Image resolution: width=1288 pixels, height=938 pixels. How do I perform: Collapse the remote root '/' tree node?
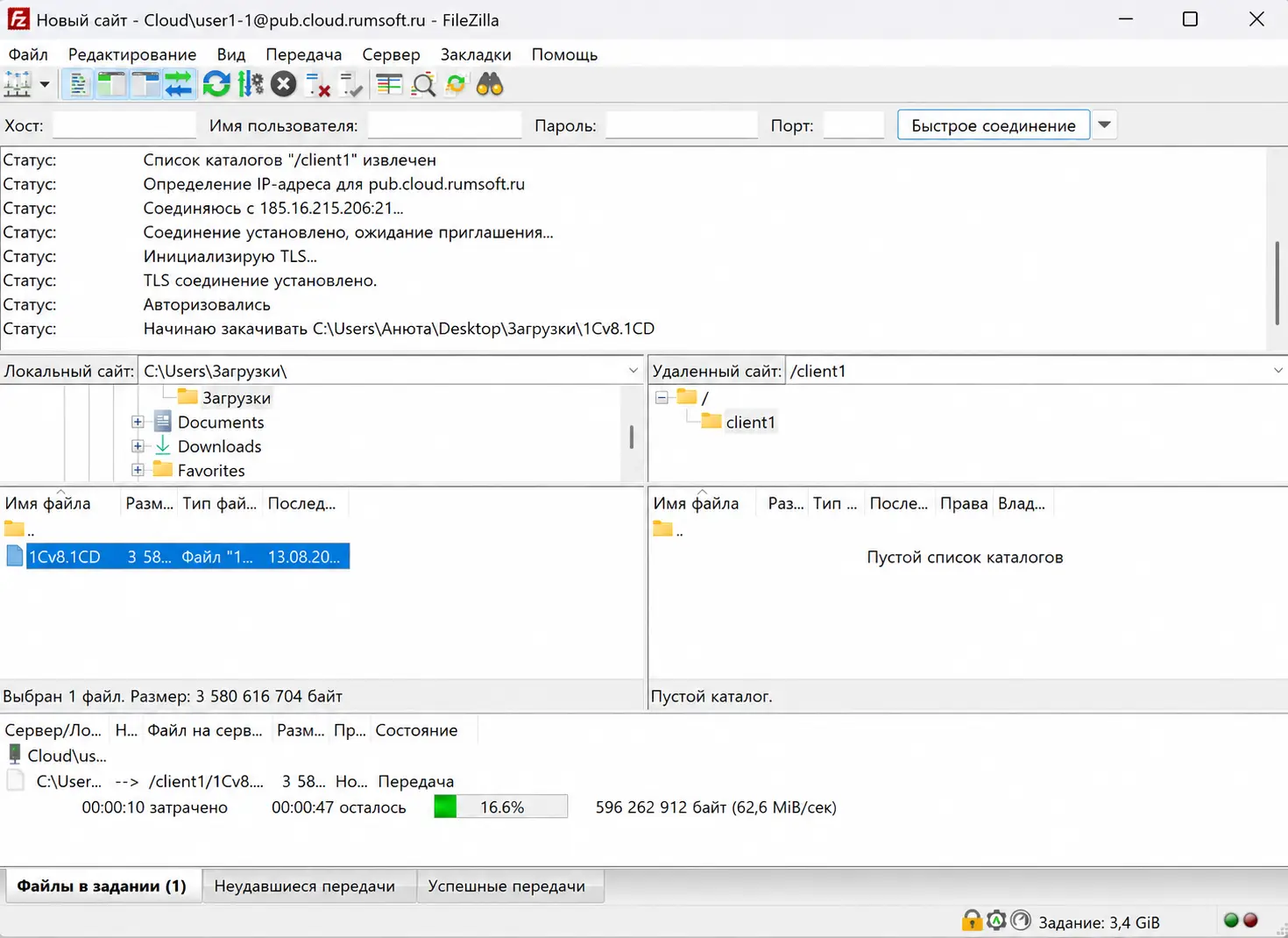click(662, 397)
